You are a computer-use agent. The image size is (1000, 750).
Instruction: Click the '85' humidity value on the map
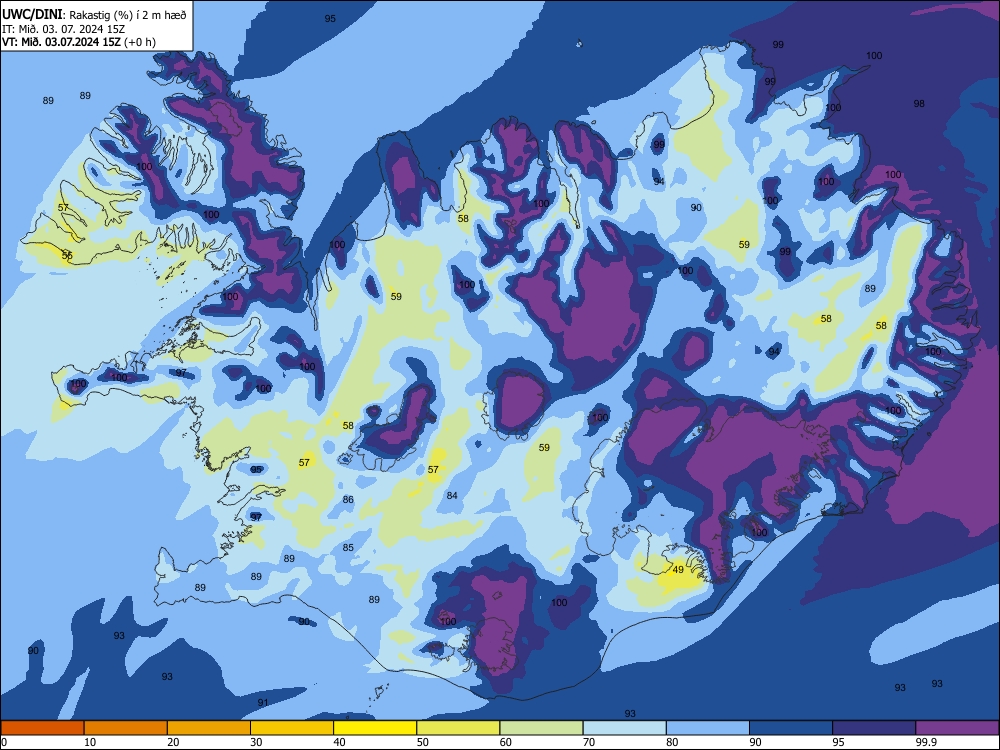tap(348, 547)
